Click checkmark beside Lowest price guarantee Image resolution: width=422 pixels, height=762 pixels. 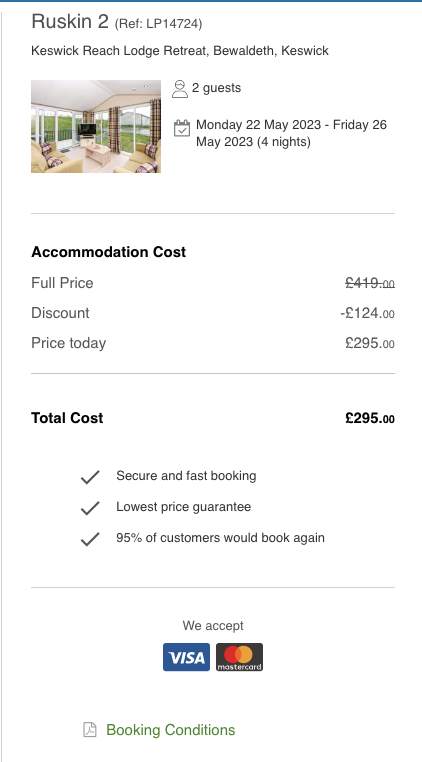90,508
